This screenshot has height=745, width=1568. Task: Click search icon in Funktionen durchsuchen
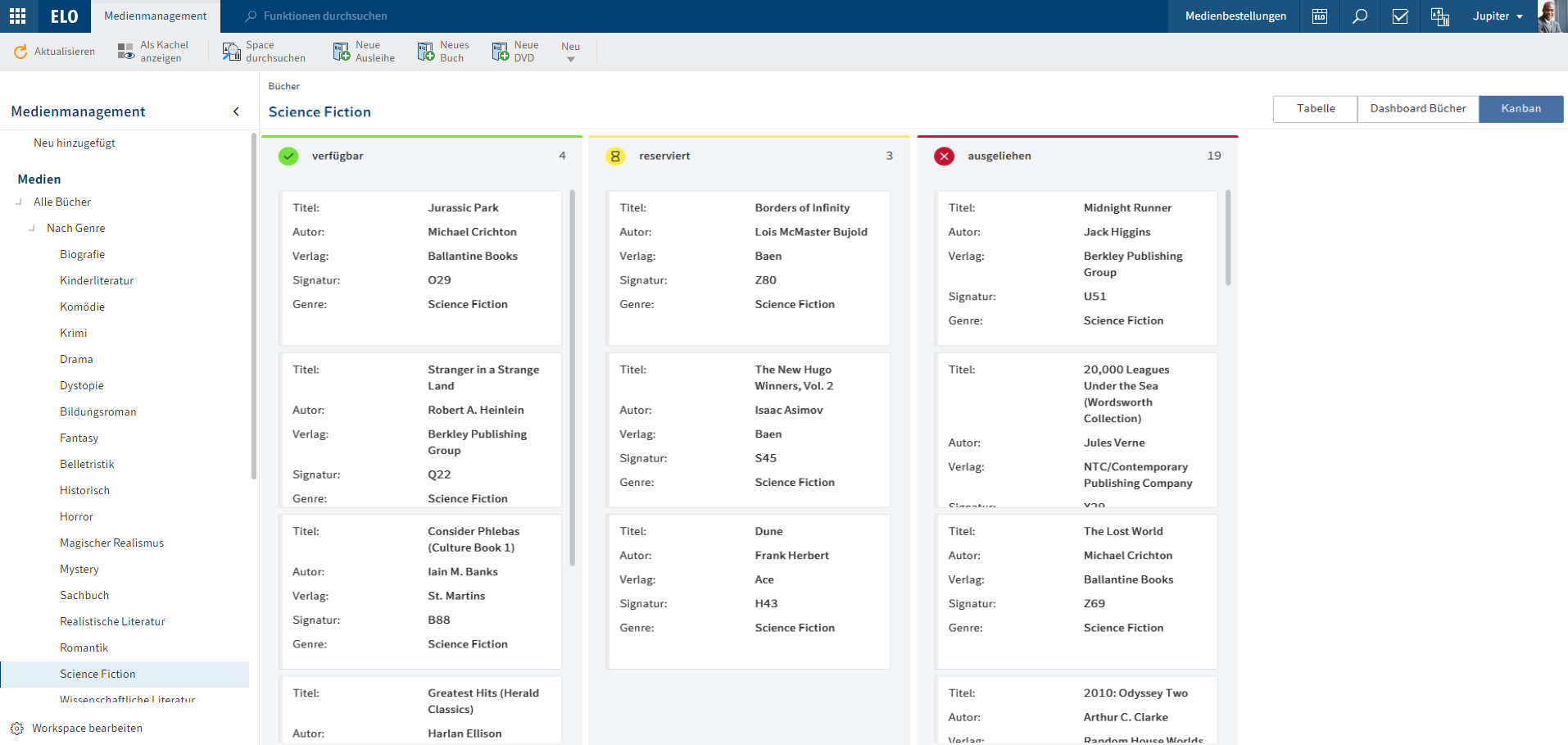[251, 16]
